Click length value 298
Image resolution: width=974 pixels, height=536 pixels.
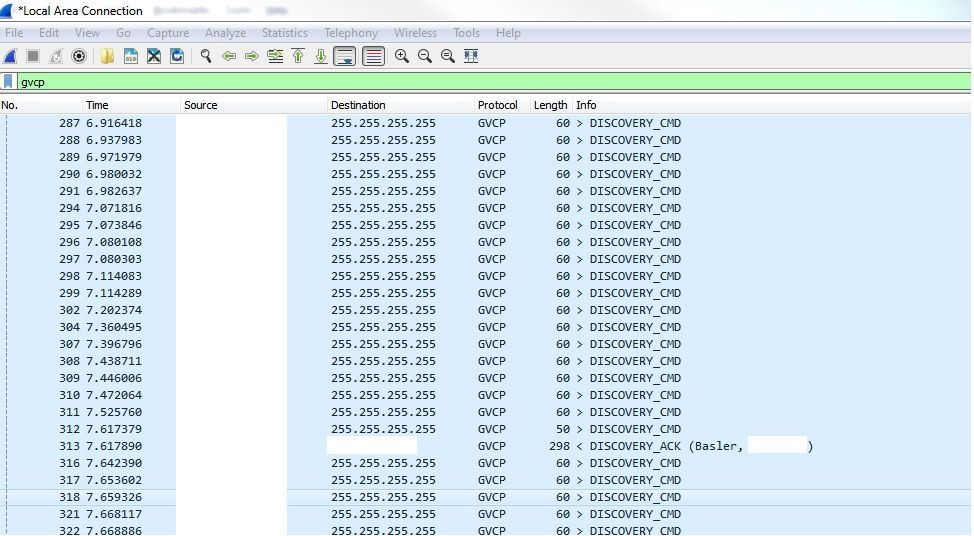pos(559,446)
